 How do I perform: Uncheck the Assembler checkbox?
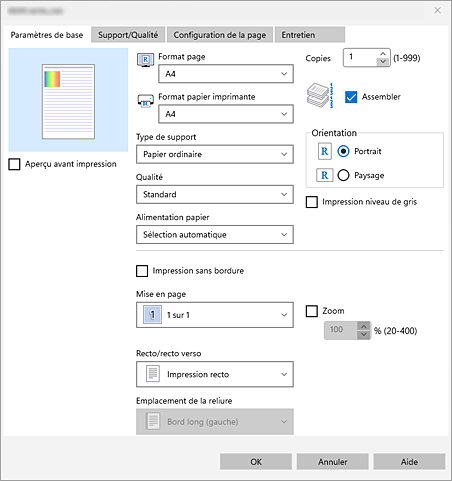[x=351, y=97]
